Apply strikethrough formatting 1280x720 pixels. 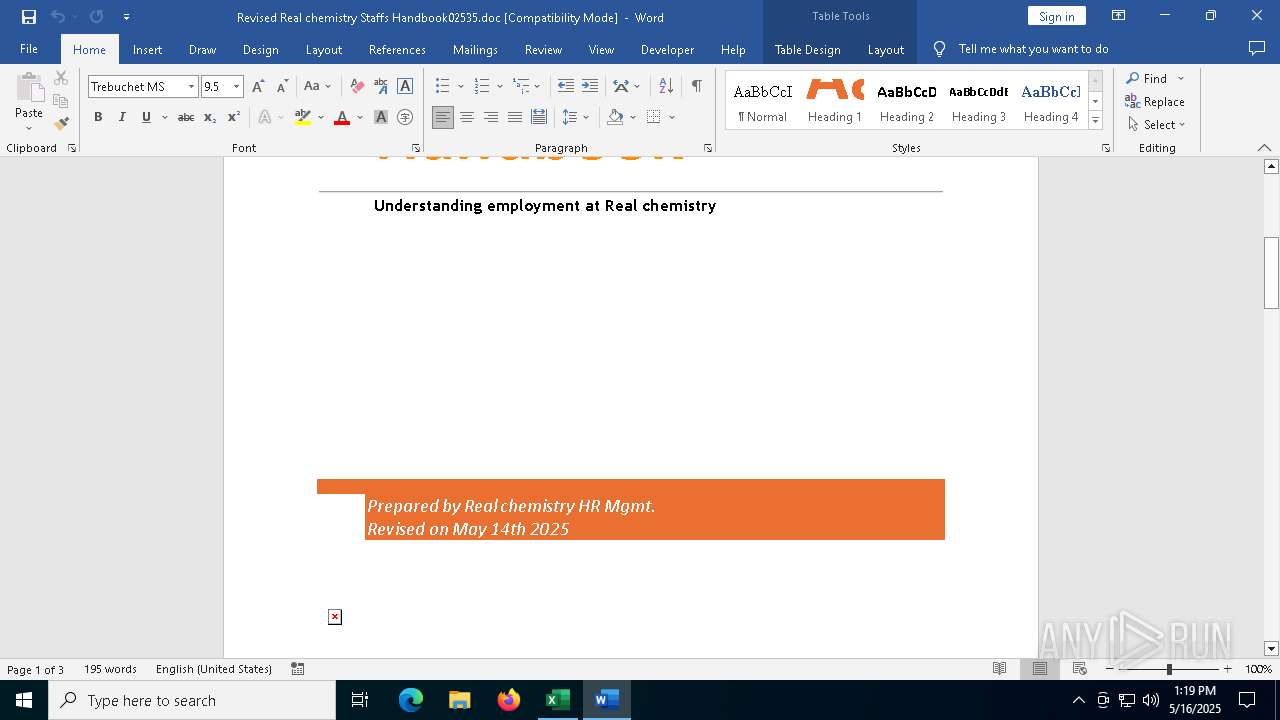[186, 117]
